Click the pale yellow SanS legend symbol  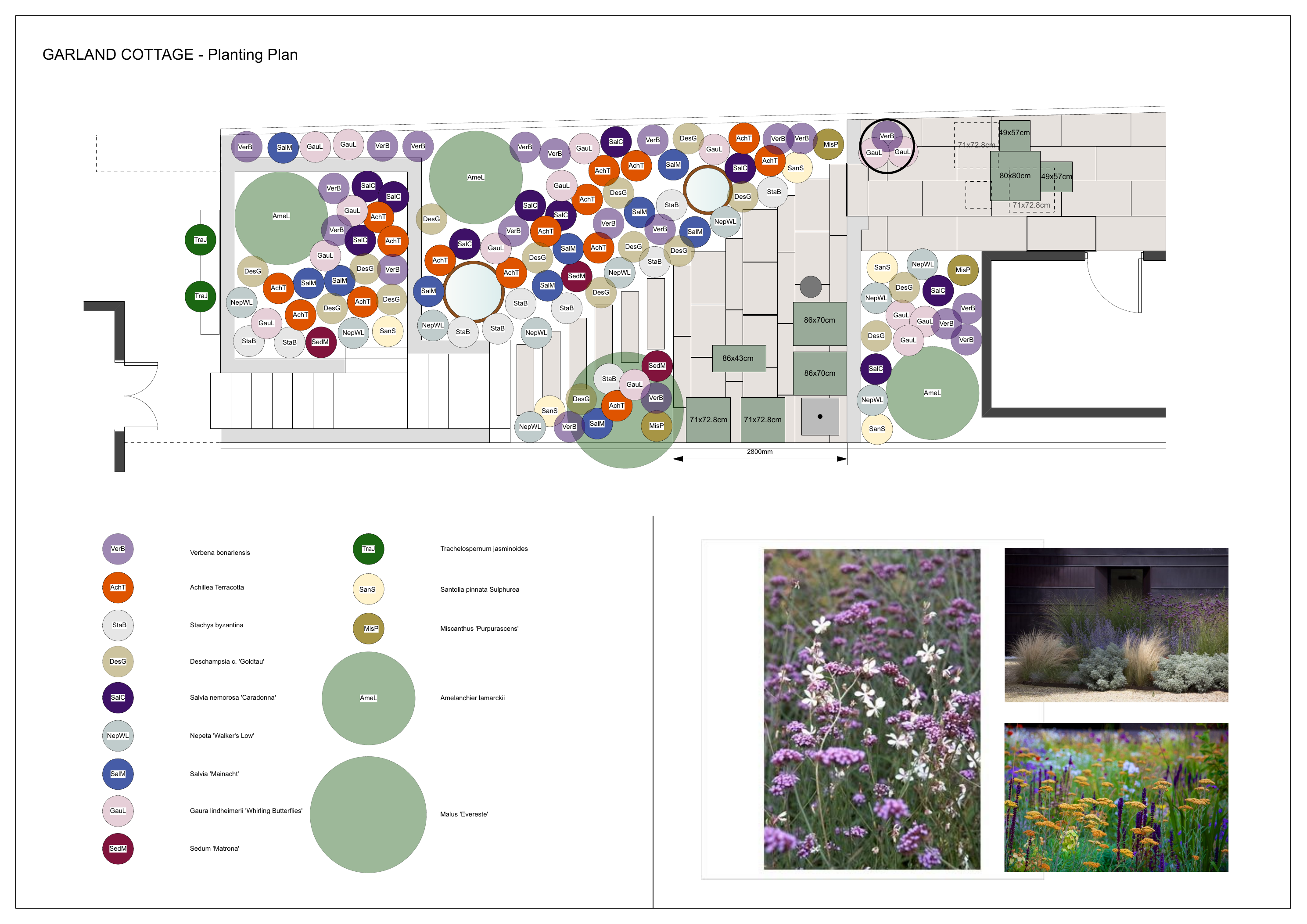[368, 589]
